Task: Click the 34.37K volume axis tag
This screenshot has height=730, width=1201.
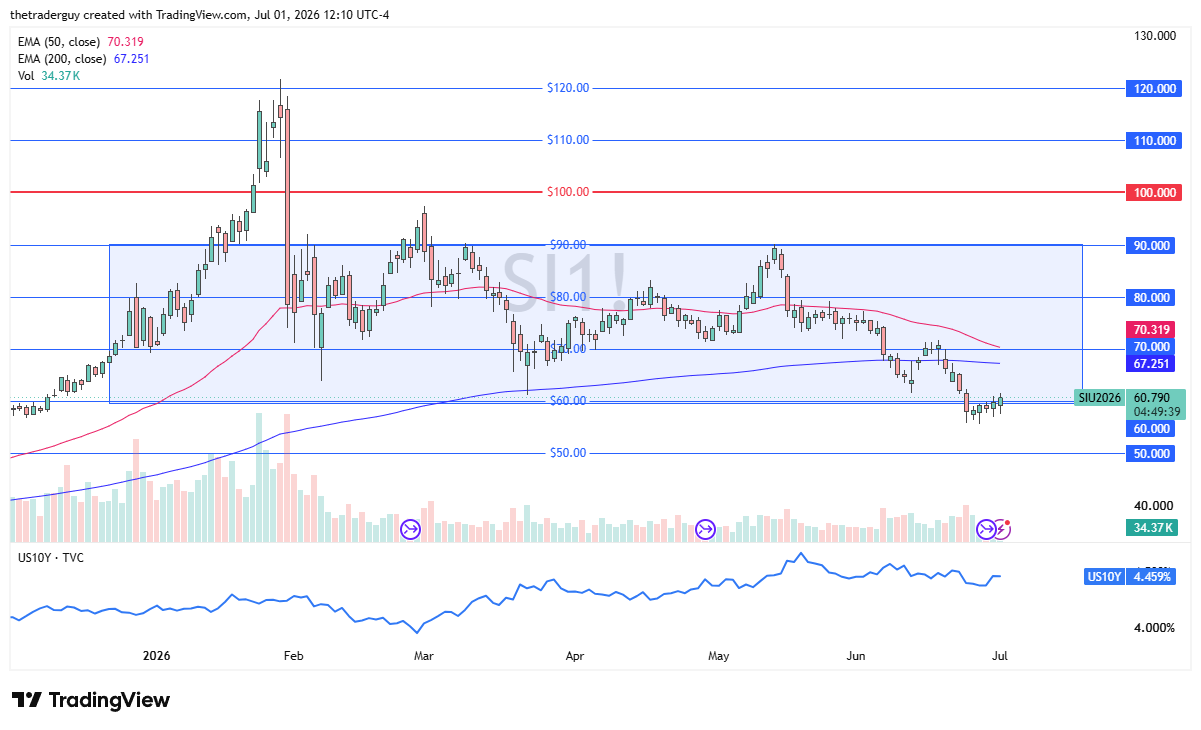Action: click(1152, 527)
